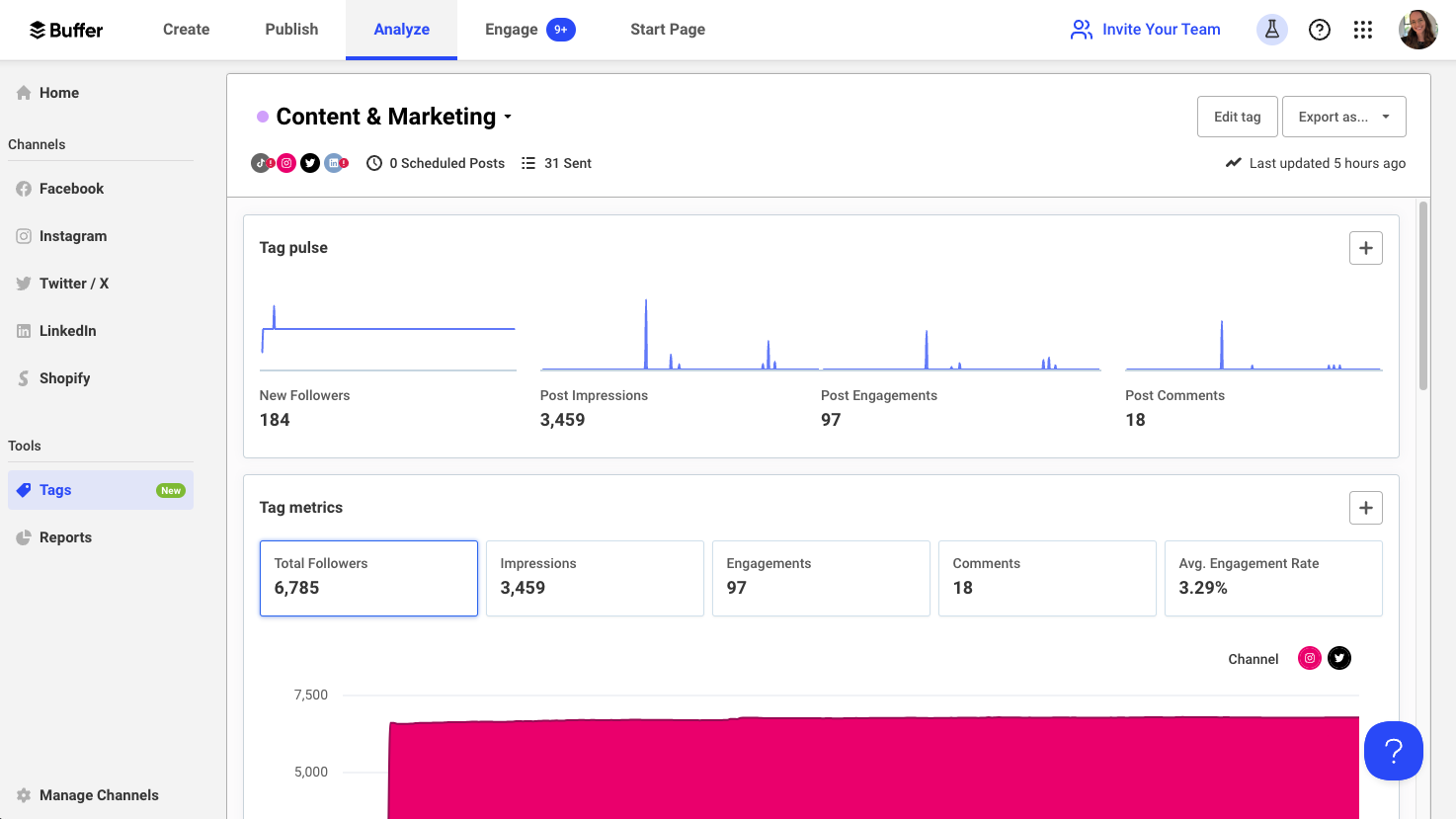This screenshot has width=1456, height=819.
Task: Click the purple tag color dot
Action: point(263,117)
